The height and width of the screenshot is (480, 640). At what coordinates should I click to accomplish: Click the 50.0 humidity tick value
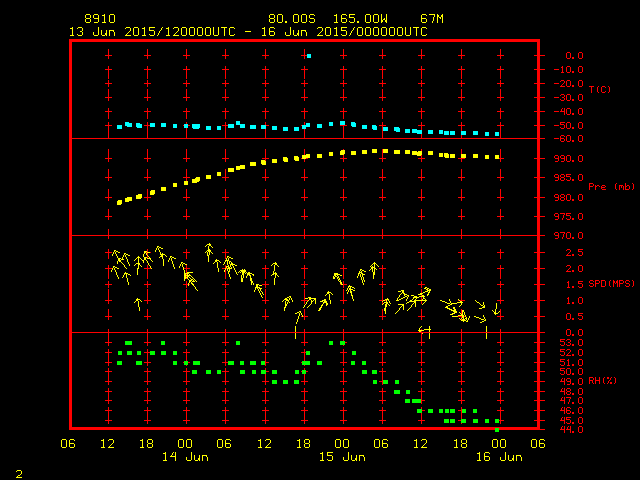(x=571, y=372)
